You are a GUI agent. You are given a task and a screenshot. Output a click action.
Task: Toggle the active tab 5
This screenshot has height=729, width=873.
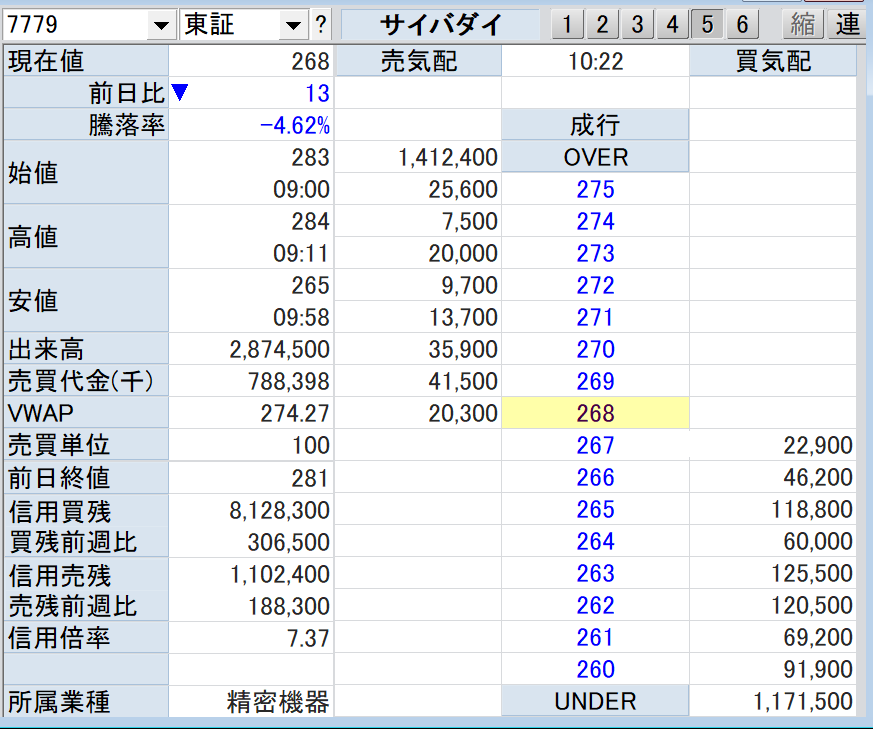(707, 25)
